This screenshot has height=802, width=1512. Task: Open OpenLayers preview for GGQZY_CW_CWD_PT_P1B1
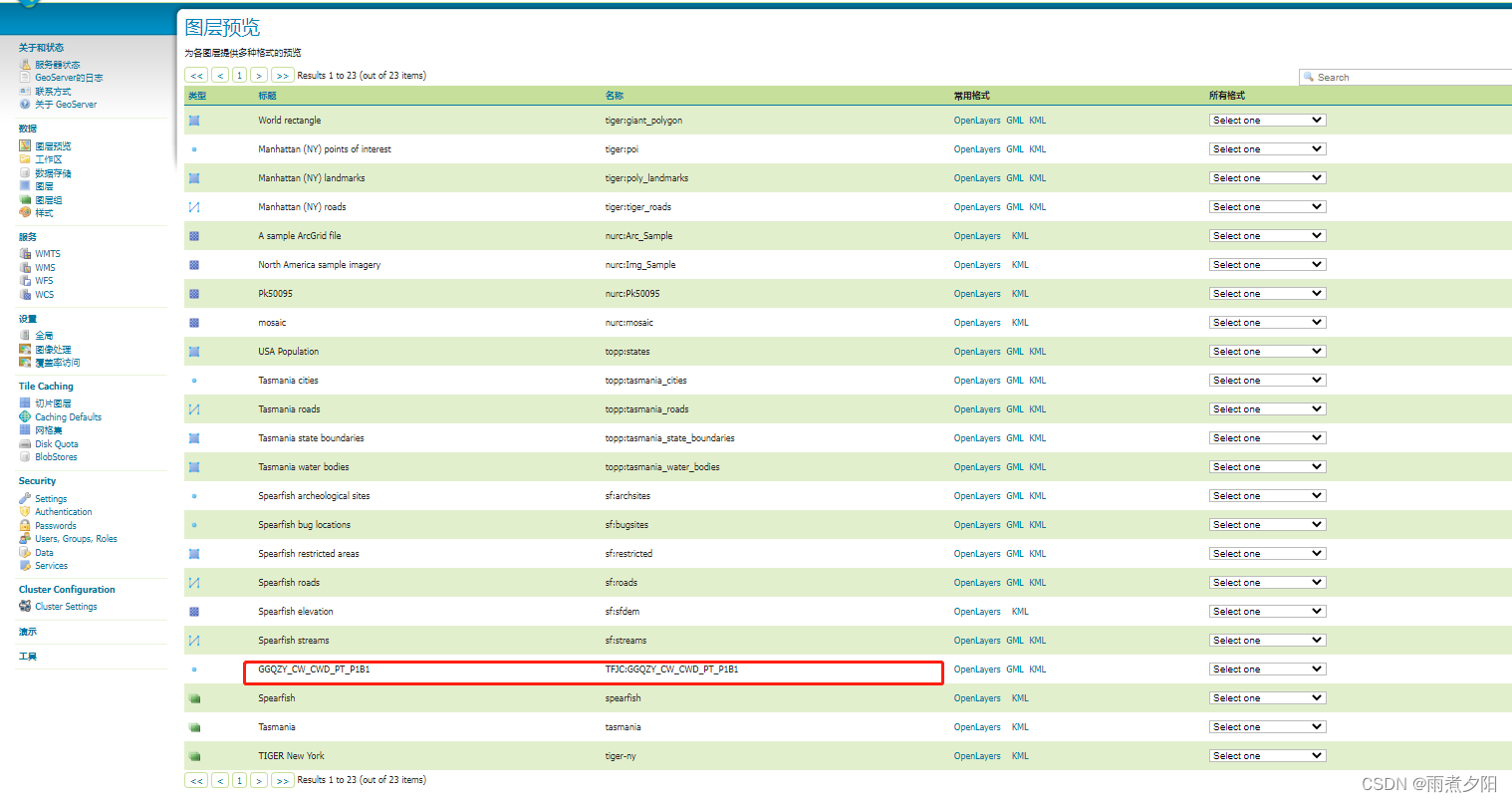(977, 669)
